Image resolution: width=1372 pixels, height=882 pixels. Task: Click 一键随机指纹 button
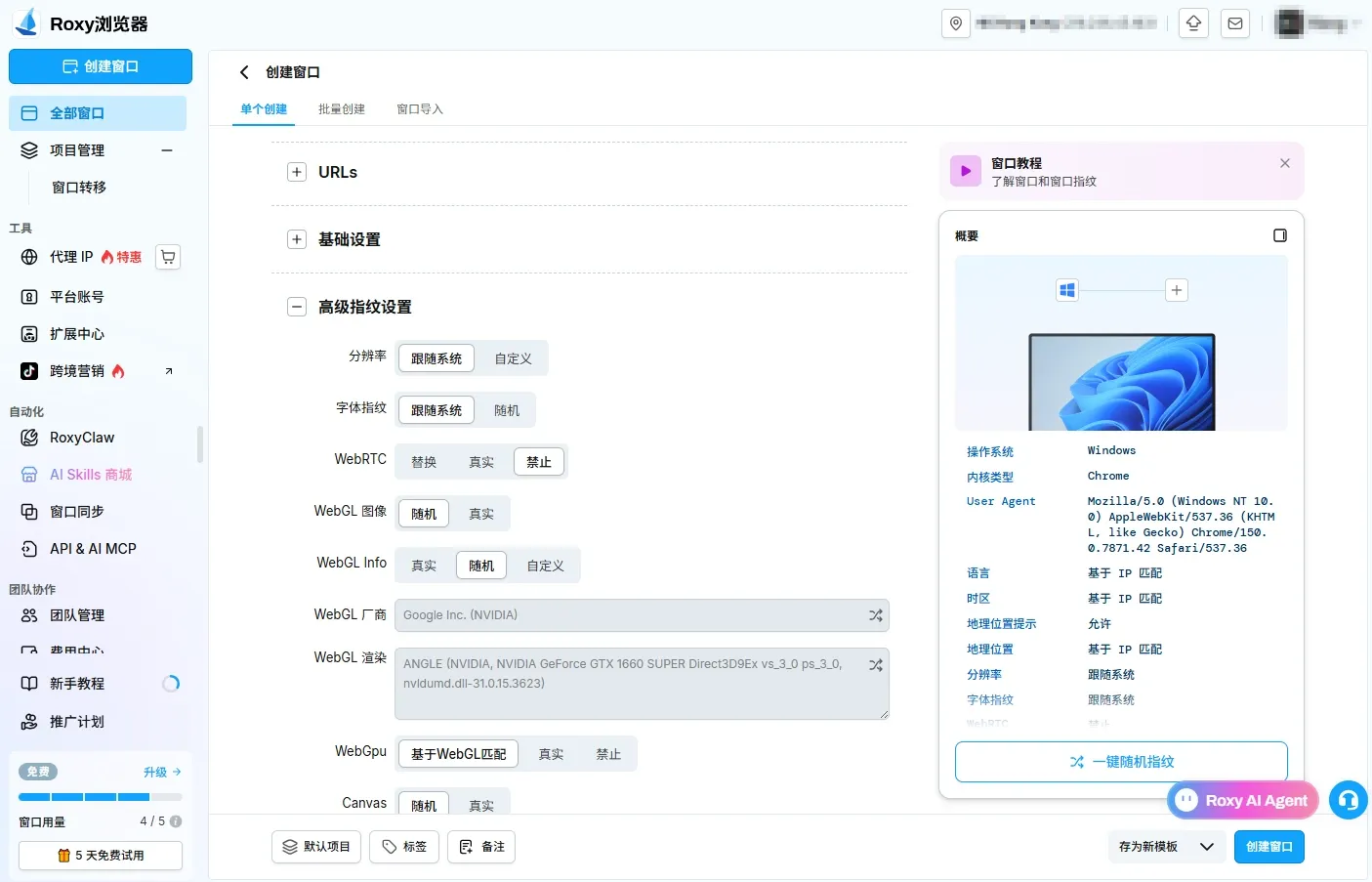(x=1121, y=762)
